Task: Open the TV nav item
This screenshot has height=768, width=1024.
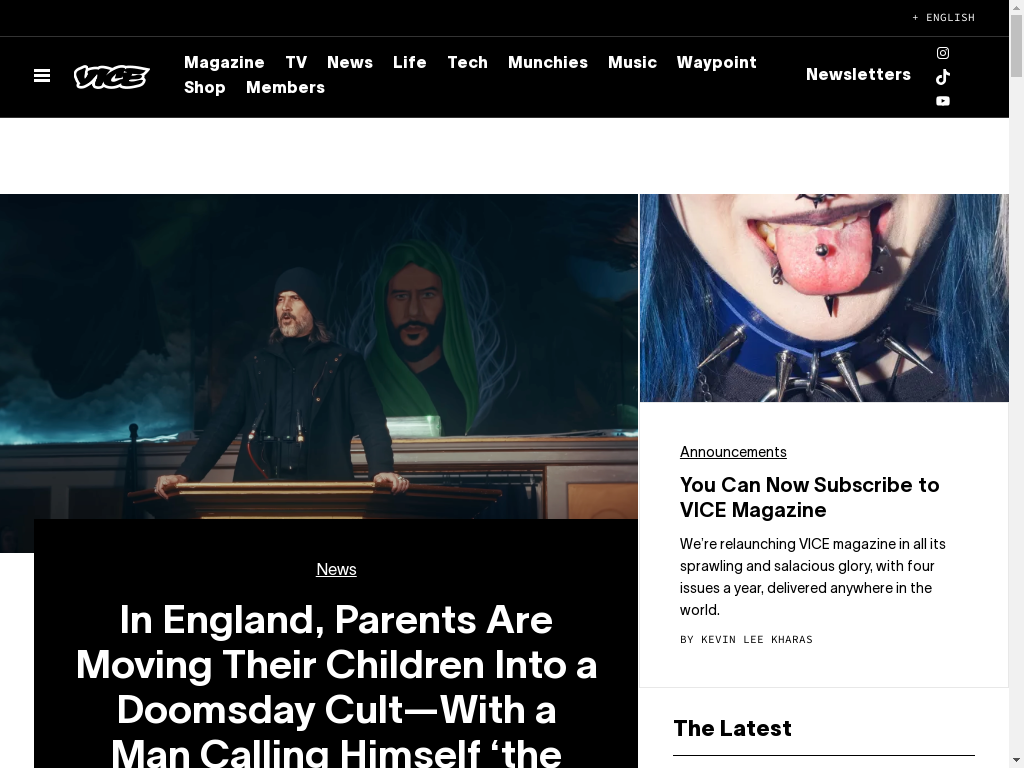Action: (296, 63)
